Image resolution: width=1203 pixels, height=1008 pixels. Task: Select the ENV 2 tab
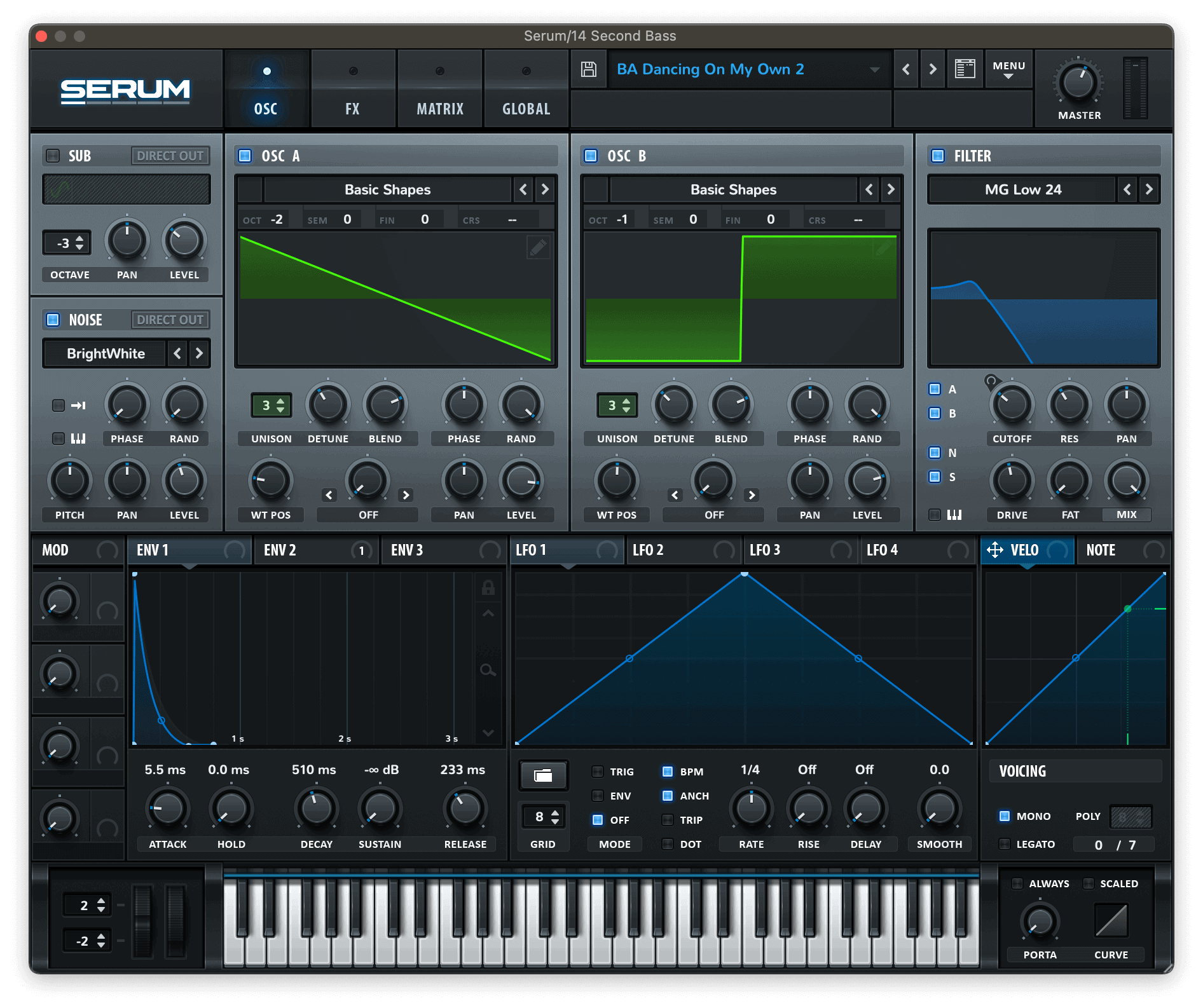pyautogui.click(x=281, y=550)
